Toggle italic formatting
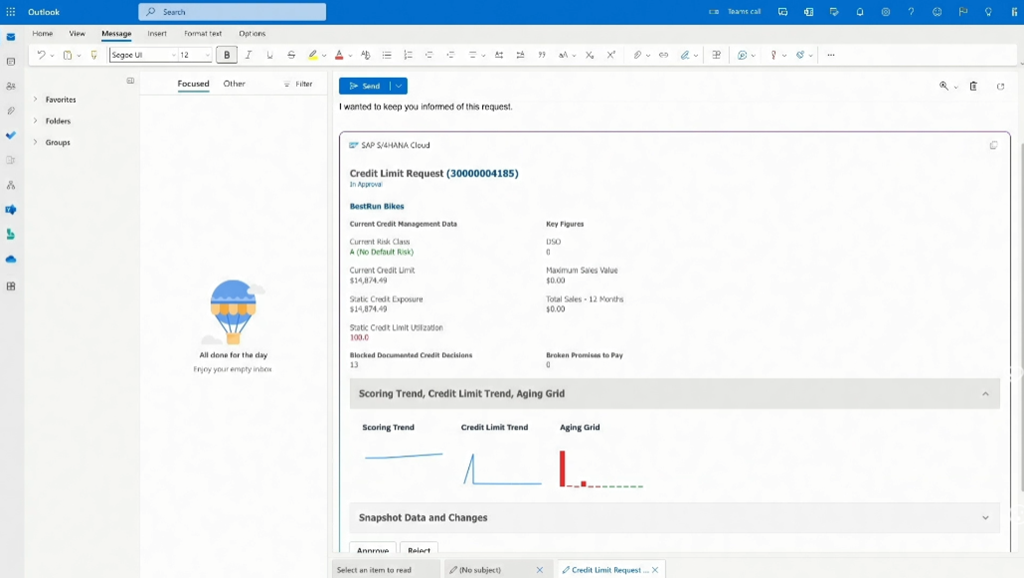 point(248,55)
